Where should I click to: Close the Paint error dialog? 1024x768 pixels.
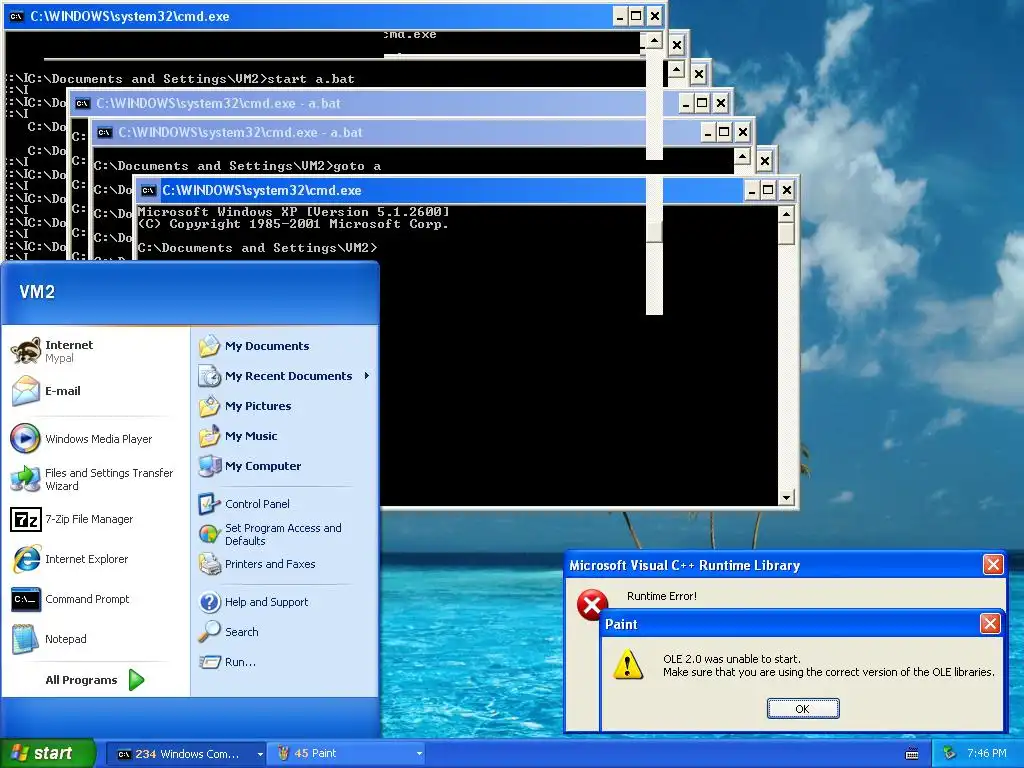pyautogui.click(x=990, y=624)
